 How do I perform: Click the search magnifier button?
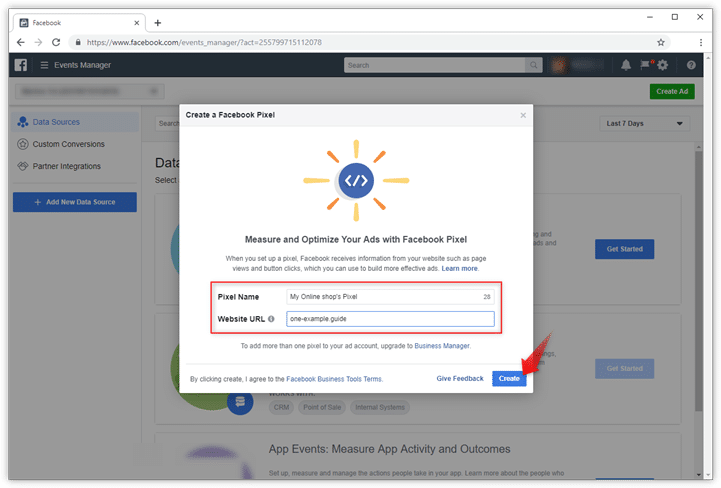tap(541, 65)
